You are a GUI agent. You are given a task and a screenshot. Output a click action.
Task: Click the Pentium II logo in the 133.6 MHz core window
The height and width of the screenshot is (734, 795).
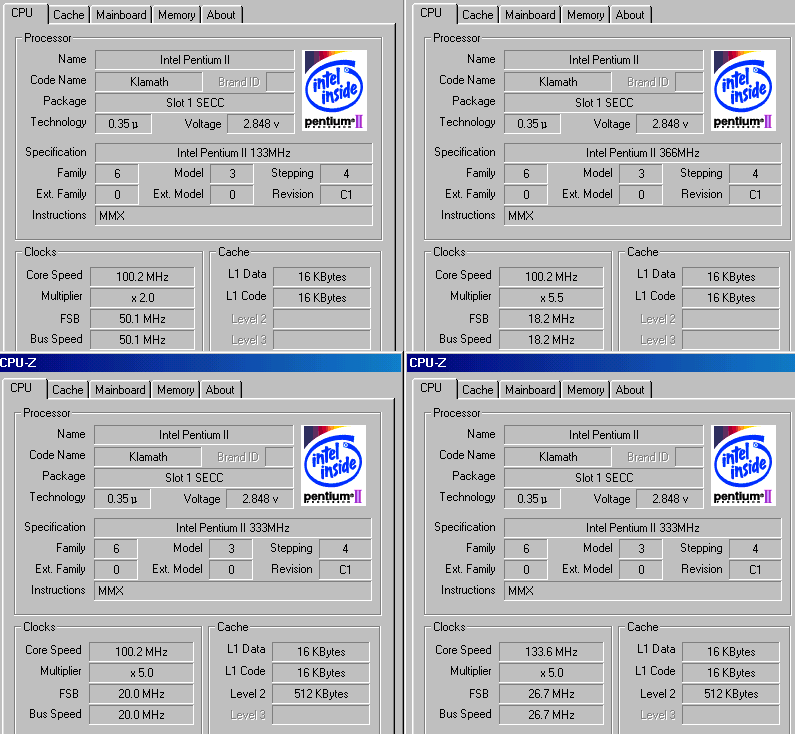point(743,465)
